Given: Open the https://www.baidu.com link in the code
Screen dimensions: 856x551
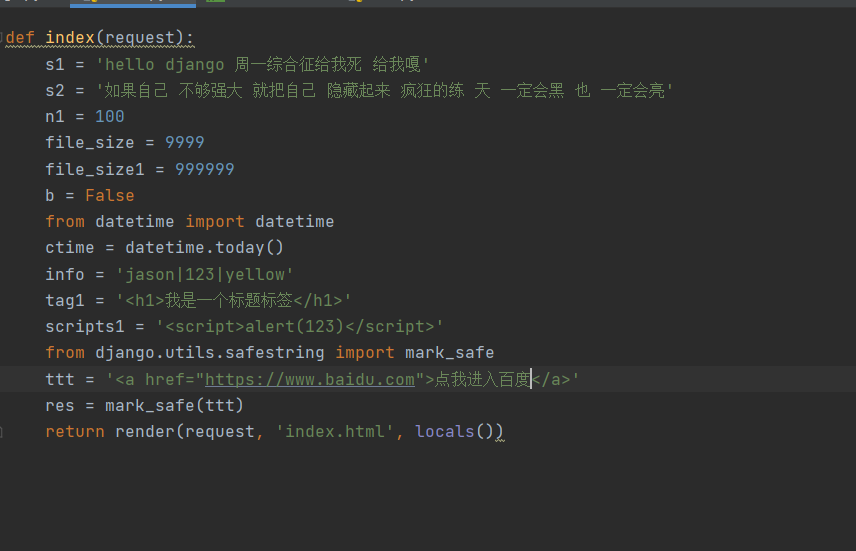Looking at the screenshot, I should [x=310, y=379].
